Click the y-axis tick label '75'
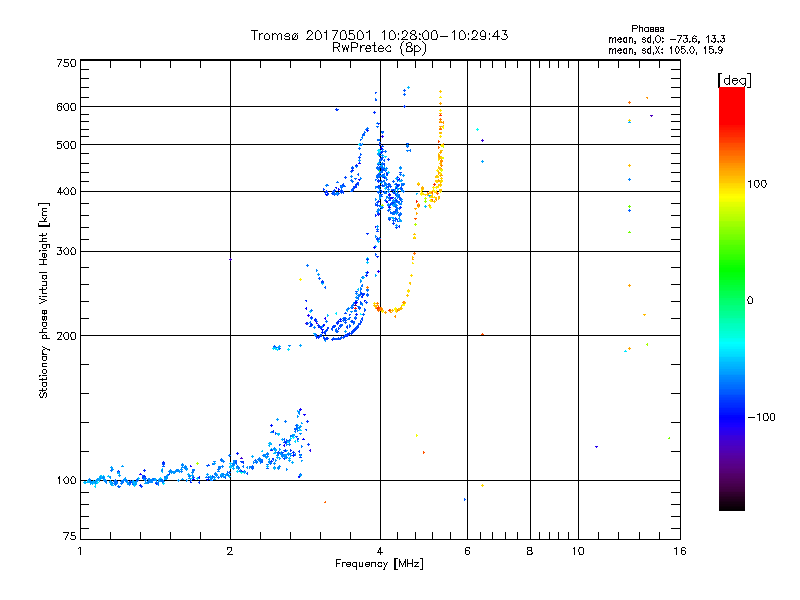This screenshot has height=600, width=800. (70, 536)
